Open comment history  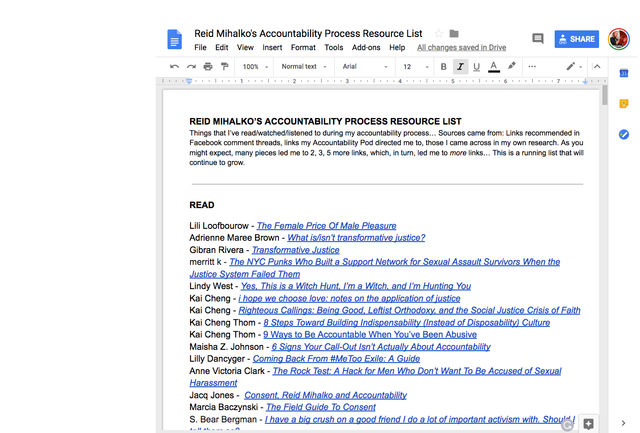[538, 39]
